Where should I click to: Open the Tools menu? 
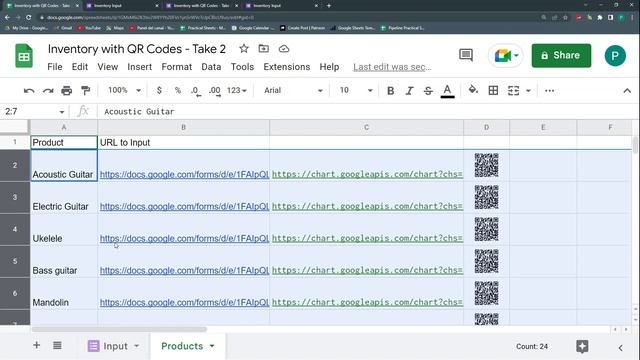pos(242,67)
